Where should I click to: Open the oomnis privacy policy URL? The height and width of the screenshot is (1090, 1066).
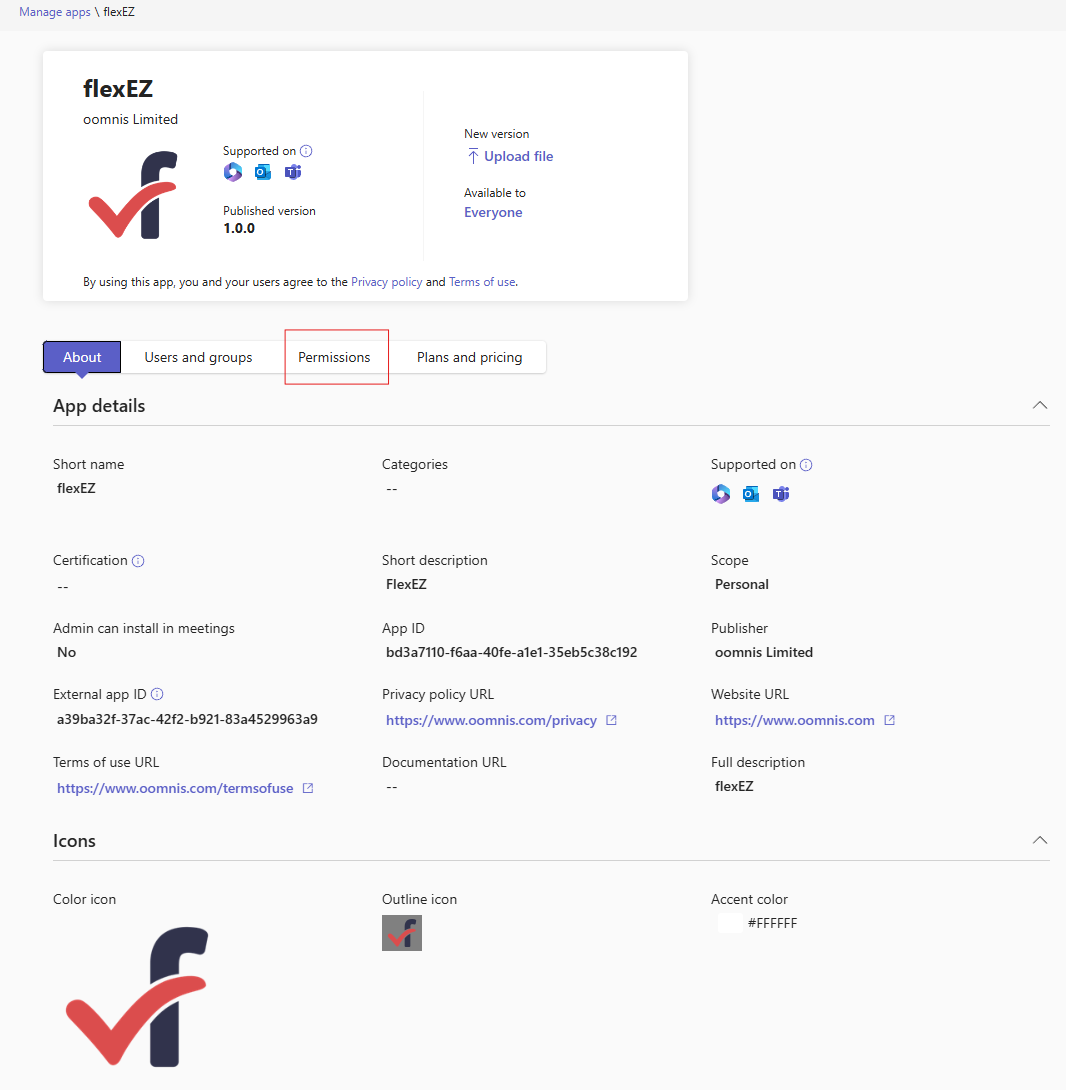tap(491, 720)
